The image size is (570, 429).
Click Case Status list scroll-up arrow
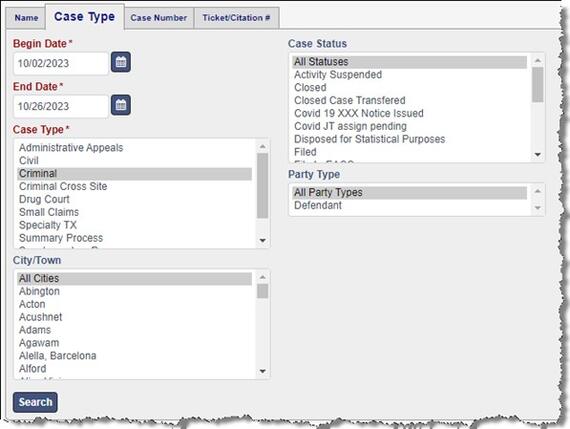click(x=538, y=61)
